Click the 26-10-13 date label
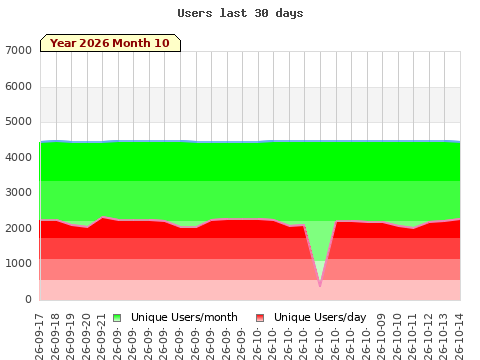This screenshot has width=480, height=360. (x=443, y=336)
